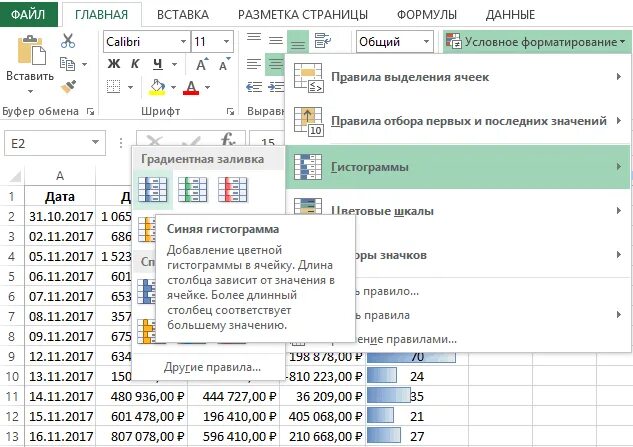Viewport: 633px width, 447px height.
Task: Select row 5 header
Action: [12, 277]
